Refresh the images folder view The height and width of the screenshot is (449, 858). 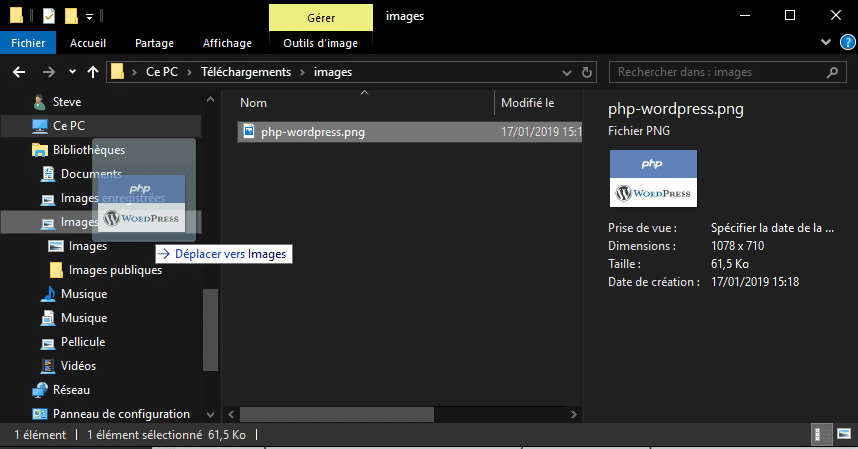coord(589,72)
